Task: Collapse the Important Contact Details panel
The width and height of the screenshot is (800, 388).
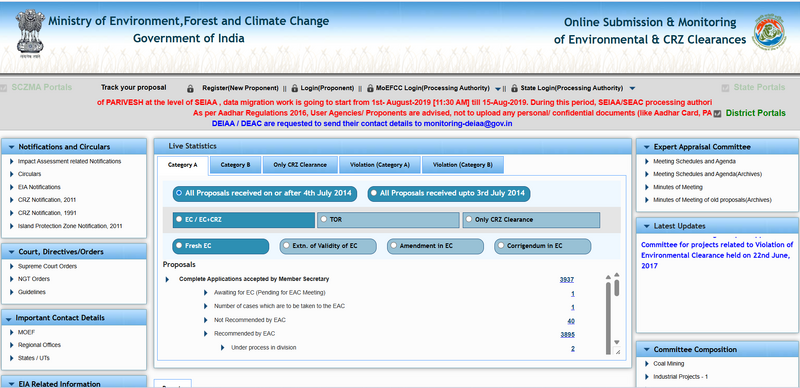Action: click(x=8, y=319)
